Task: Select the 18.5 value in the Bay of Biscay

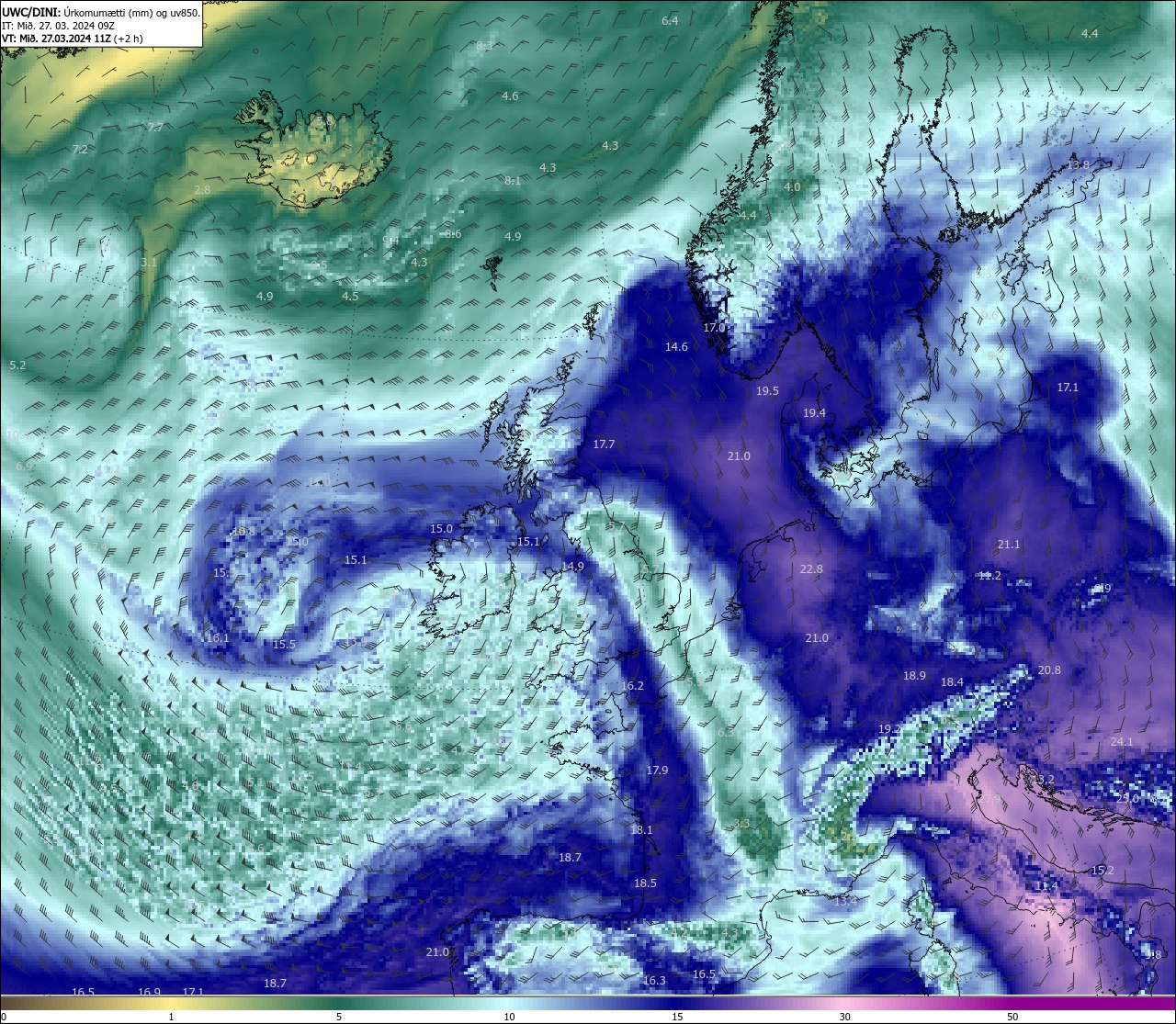Action: point(645,883)
